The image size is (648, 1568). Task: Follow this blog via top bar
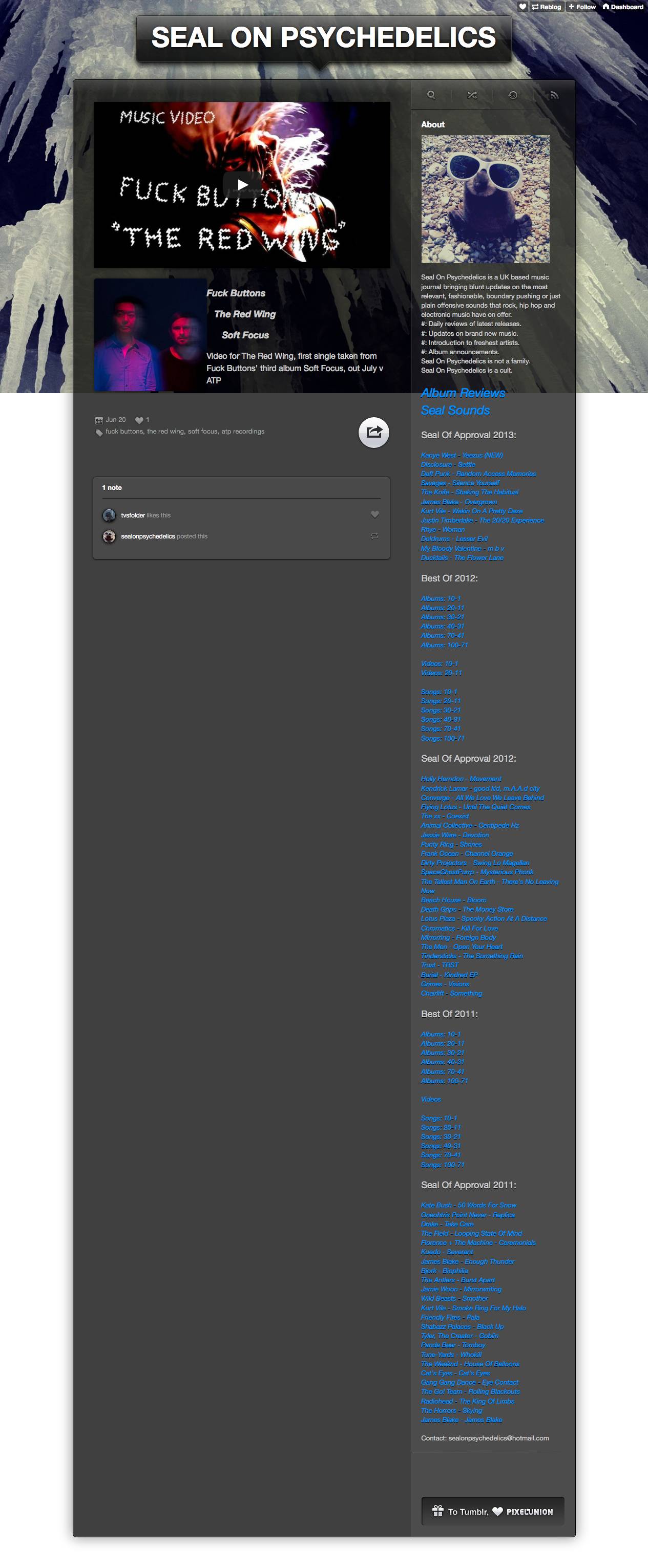582,7
